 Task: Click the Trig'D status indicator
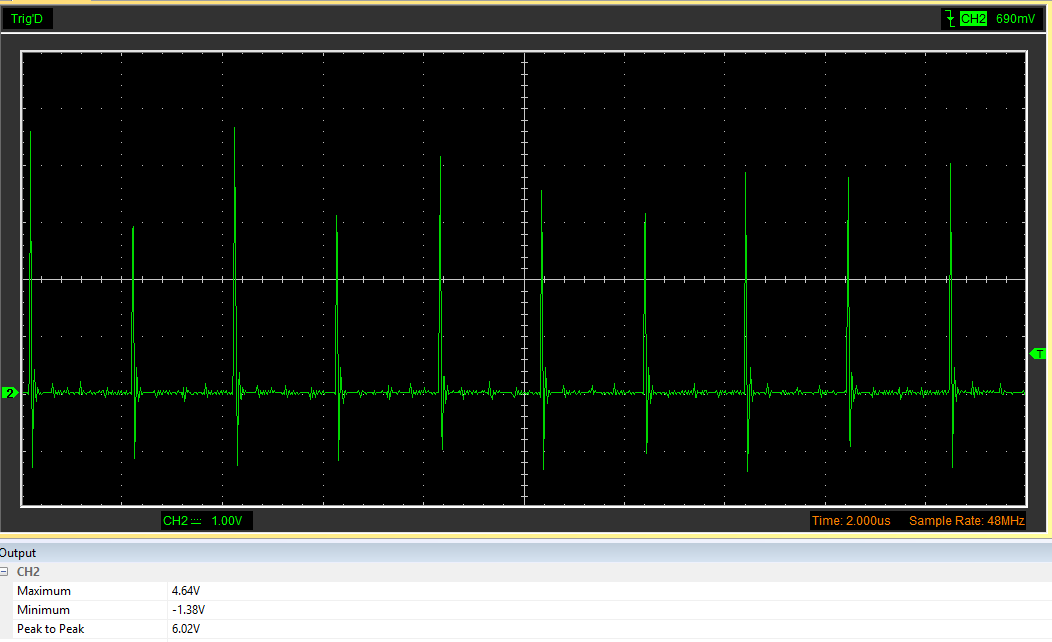coord(29,18)
